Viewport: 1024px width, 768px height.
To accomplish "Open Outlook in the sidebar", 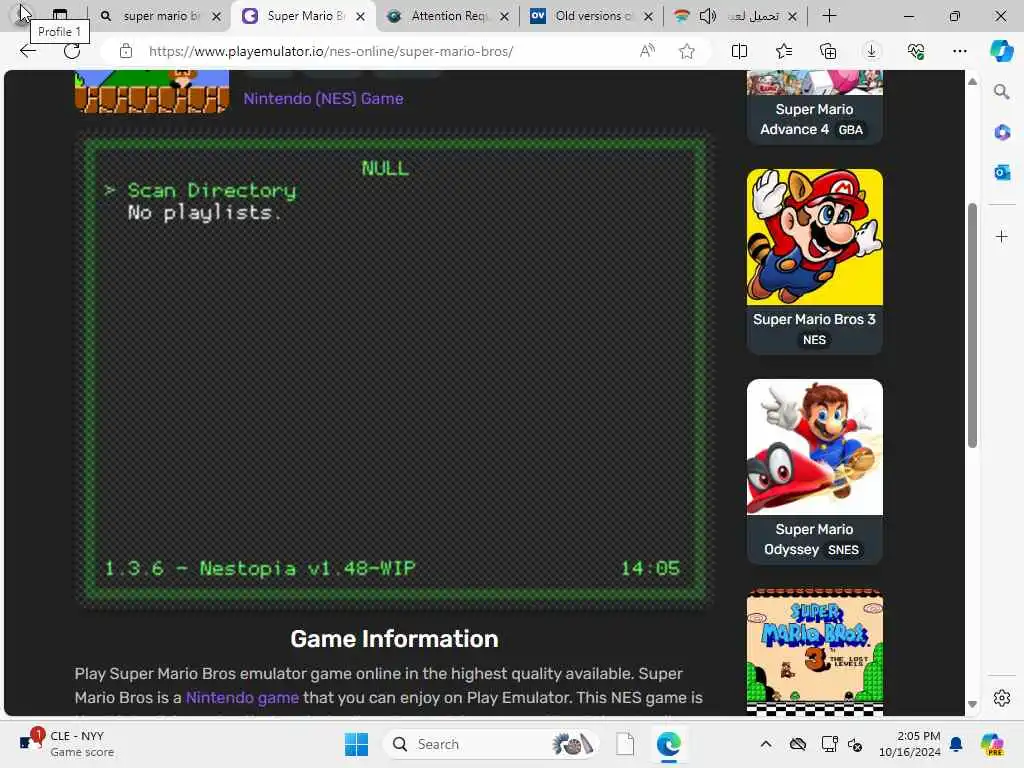I will point(1002,172).
